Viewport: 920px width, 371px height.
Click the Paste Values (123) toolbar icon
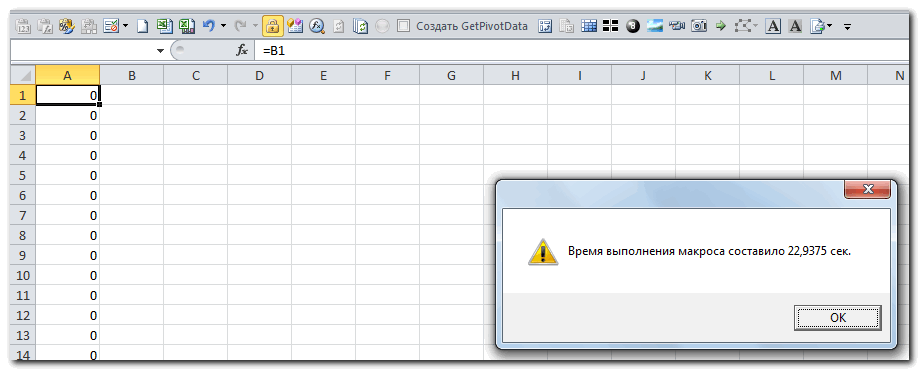(22, 26)
